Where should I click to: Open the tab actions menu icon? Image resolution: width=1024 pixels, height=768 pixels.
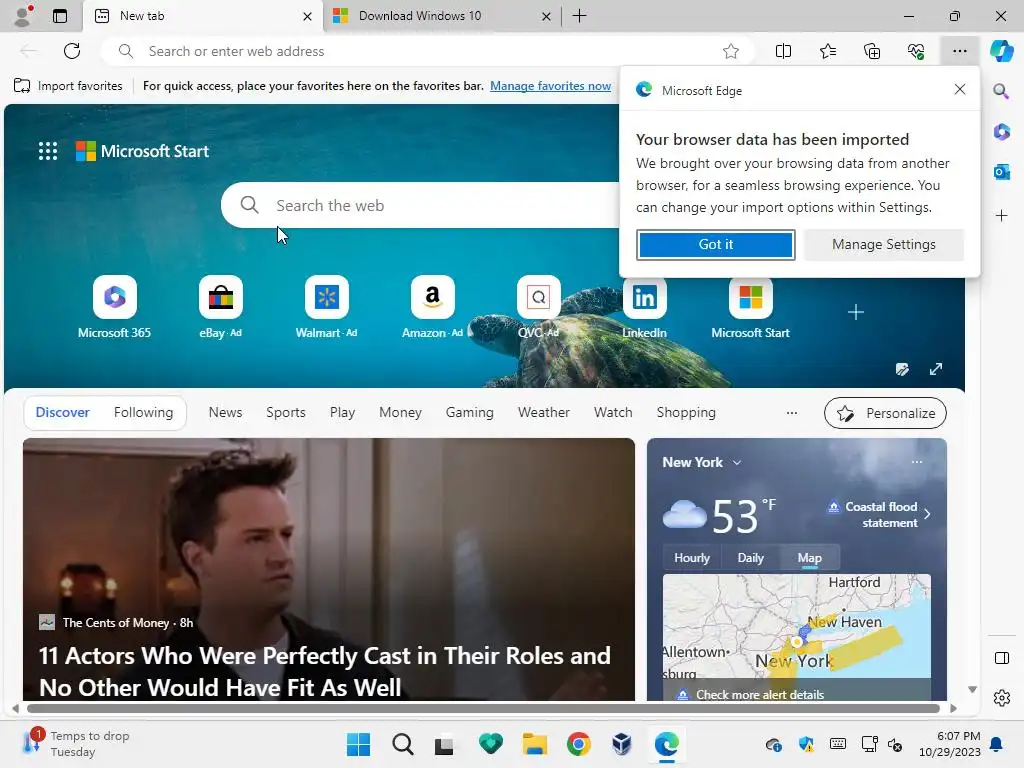click(59, 16)
